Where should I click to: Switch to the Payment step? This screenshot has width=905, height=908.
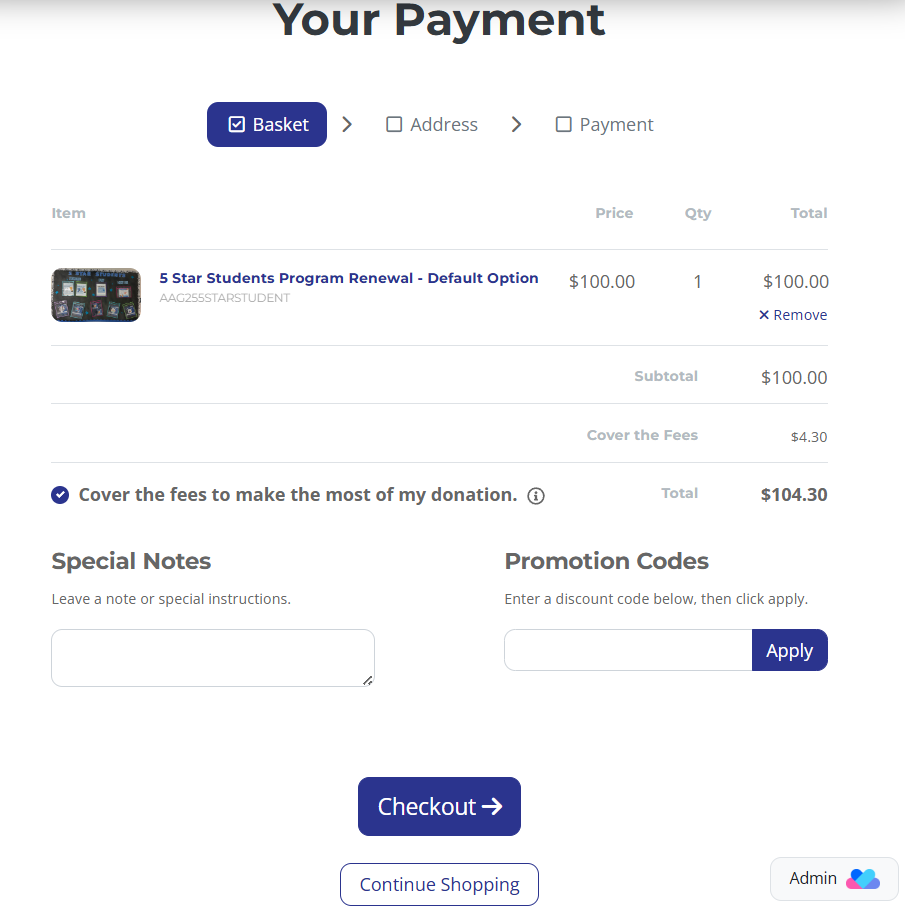pos(616,125)
